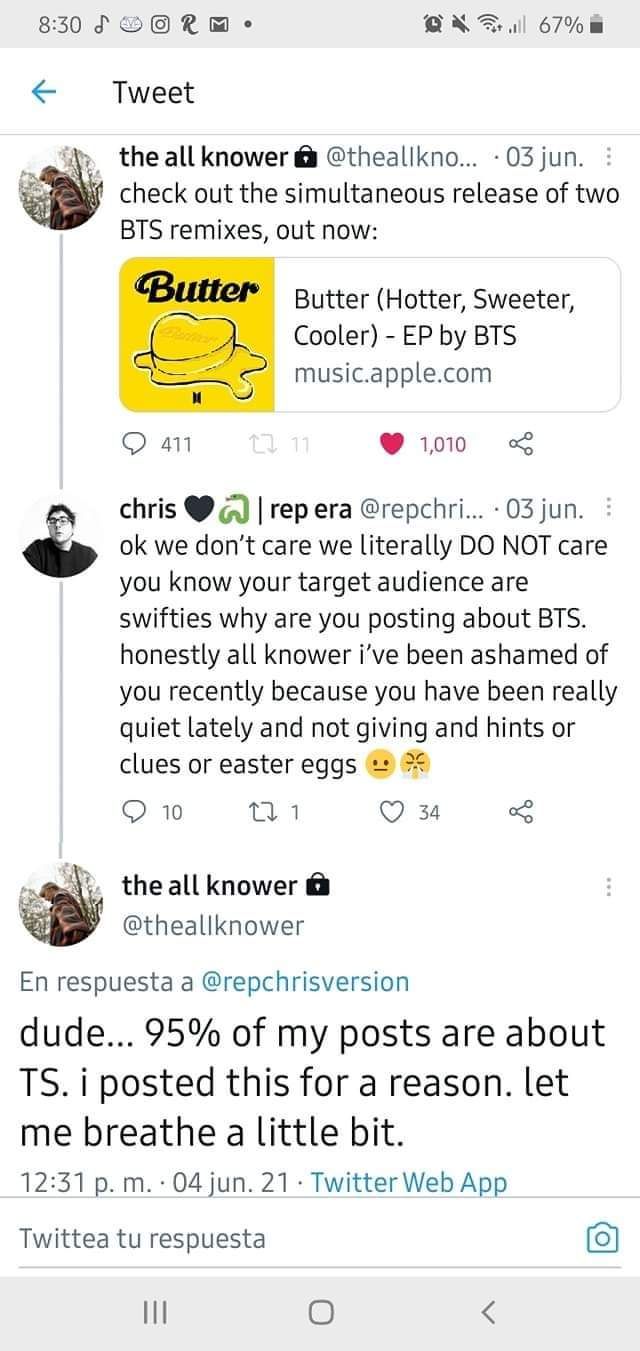Screen dimensions: 640x1351
Task: Like chris's tweet with 34 likes
Action: 390,813
